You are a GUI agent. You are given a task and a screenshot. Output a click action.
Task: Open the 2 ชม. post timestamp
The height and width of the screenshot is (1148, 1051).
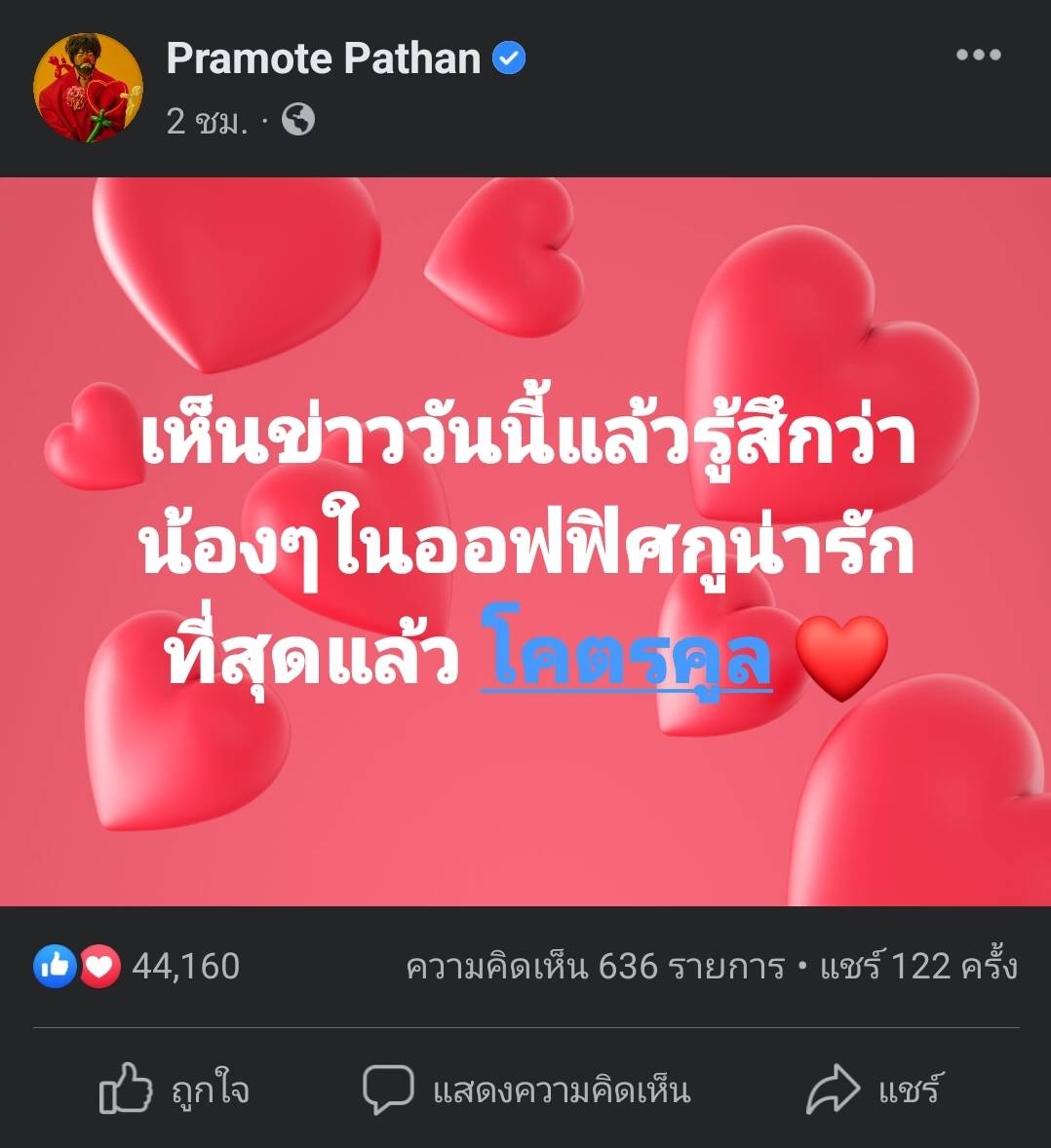coord(208,121)
